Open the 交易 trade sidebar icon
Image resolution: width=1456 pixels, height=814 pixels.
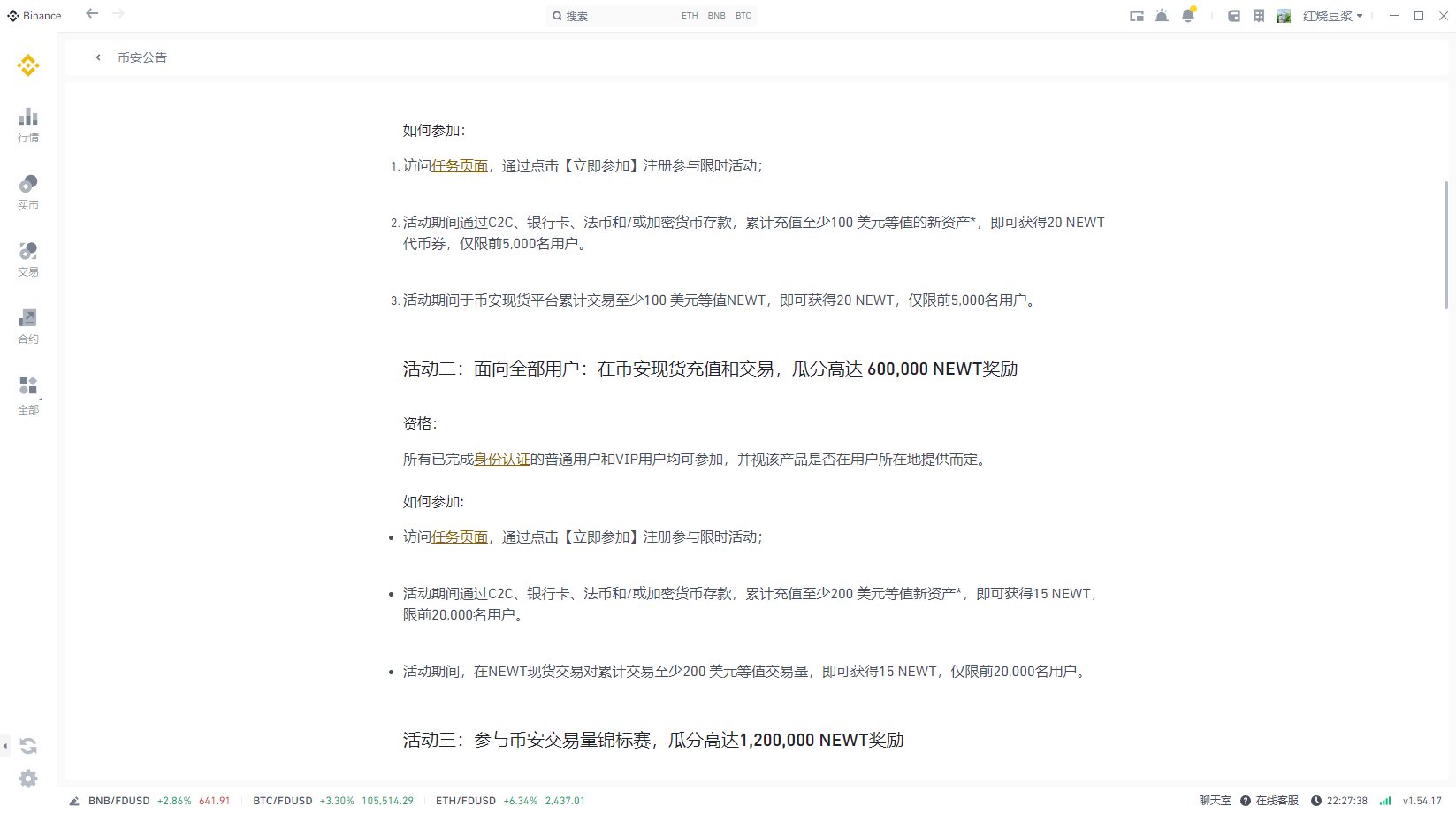pyautogui.click(x=28, y=259)
